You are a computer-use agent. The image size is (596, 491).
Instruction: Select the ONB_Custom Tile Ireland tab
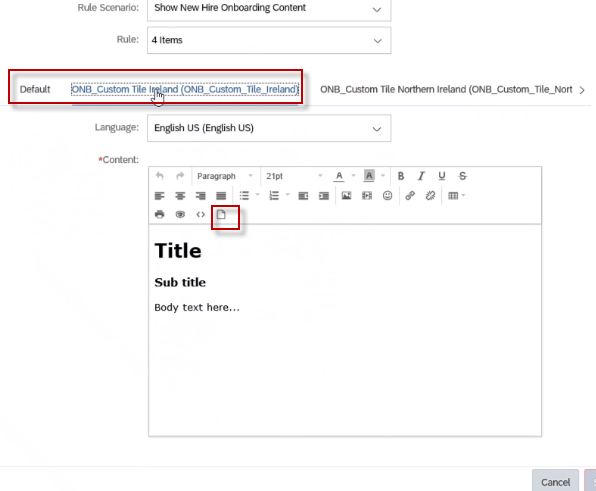click(185, 89)
